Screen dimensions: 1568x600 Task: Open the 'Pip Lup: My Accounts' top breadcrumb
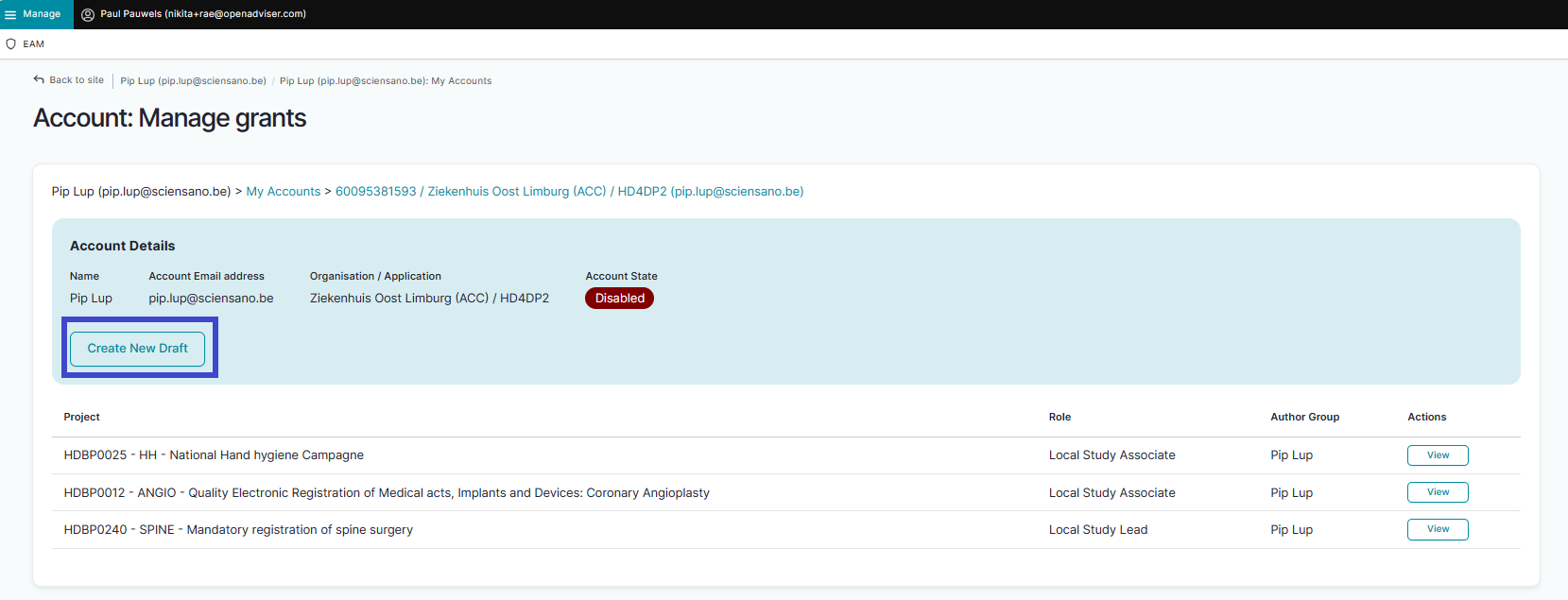tap(385, 81)
